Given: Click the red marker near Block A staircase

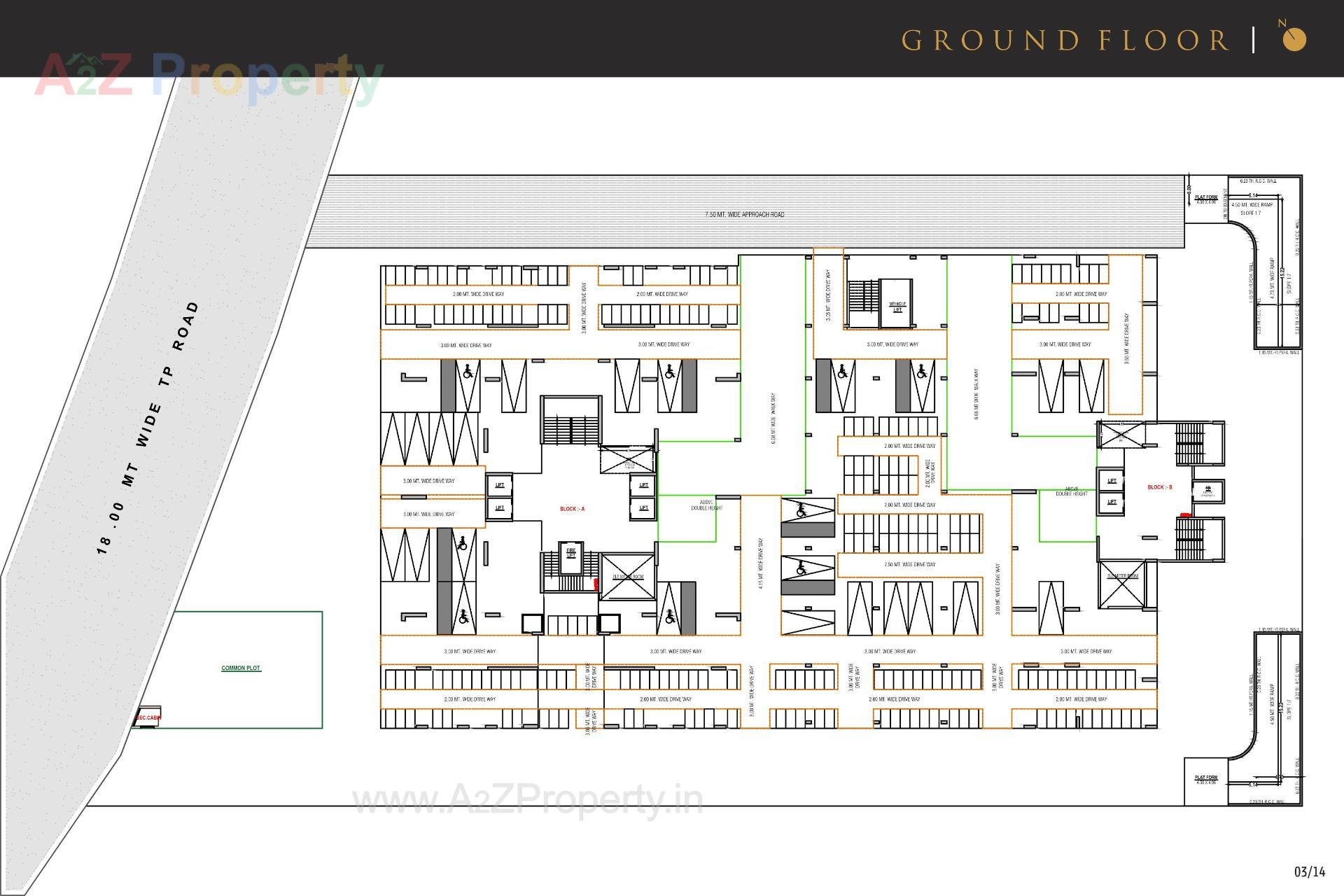Looking at the screenshot, I should [x=595, y=584].
